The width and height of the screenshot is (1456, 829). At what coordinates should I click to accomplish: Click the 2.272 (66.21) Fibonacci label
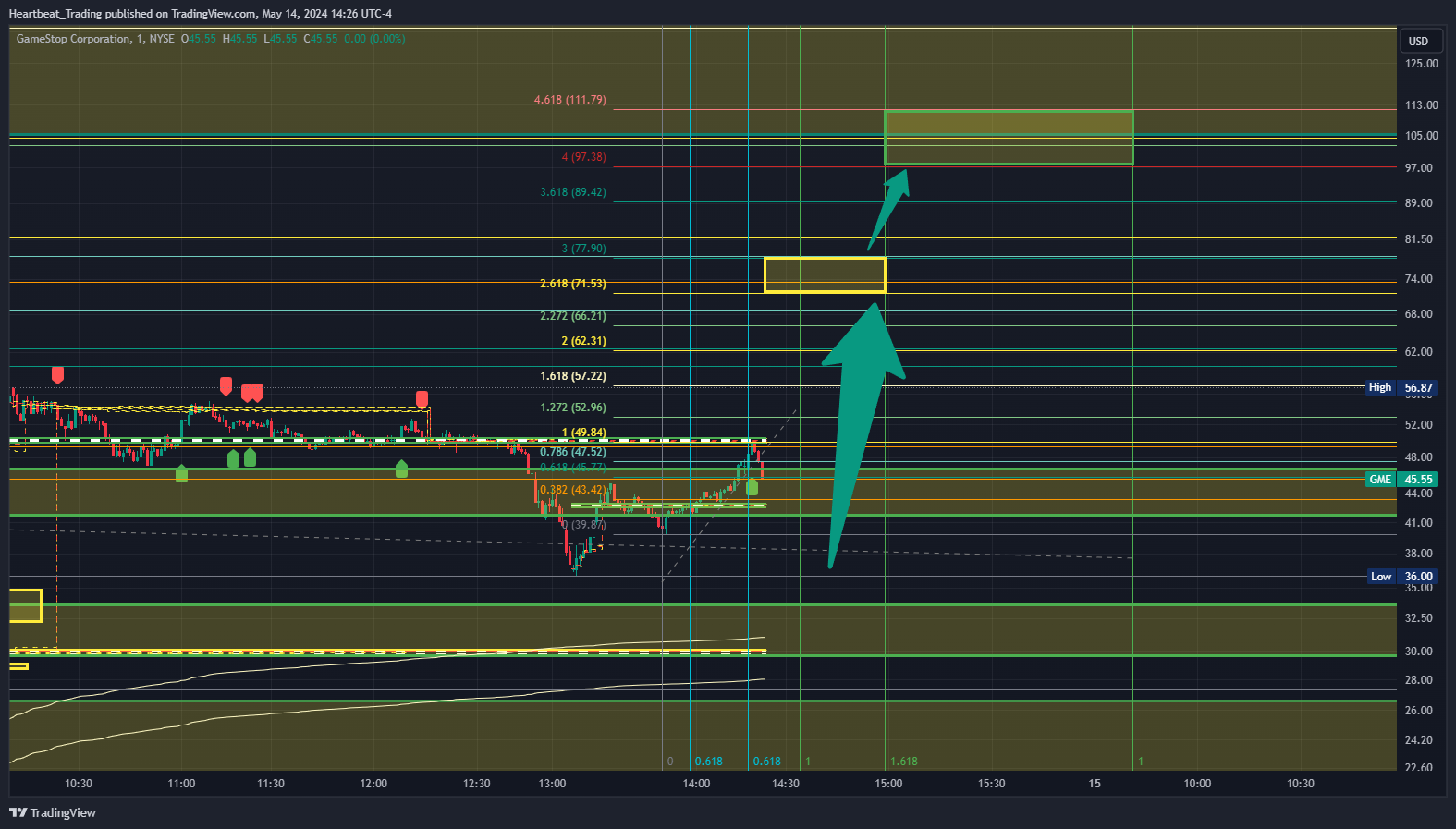point(573,316)
